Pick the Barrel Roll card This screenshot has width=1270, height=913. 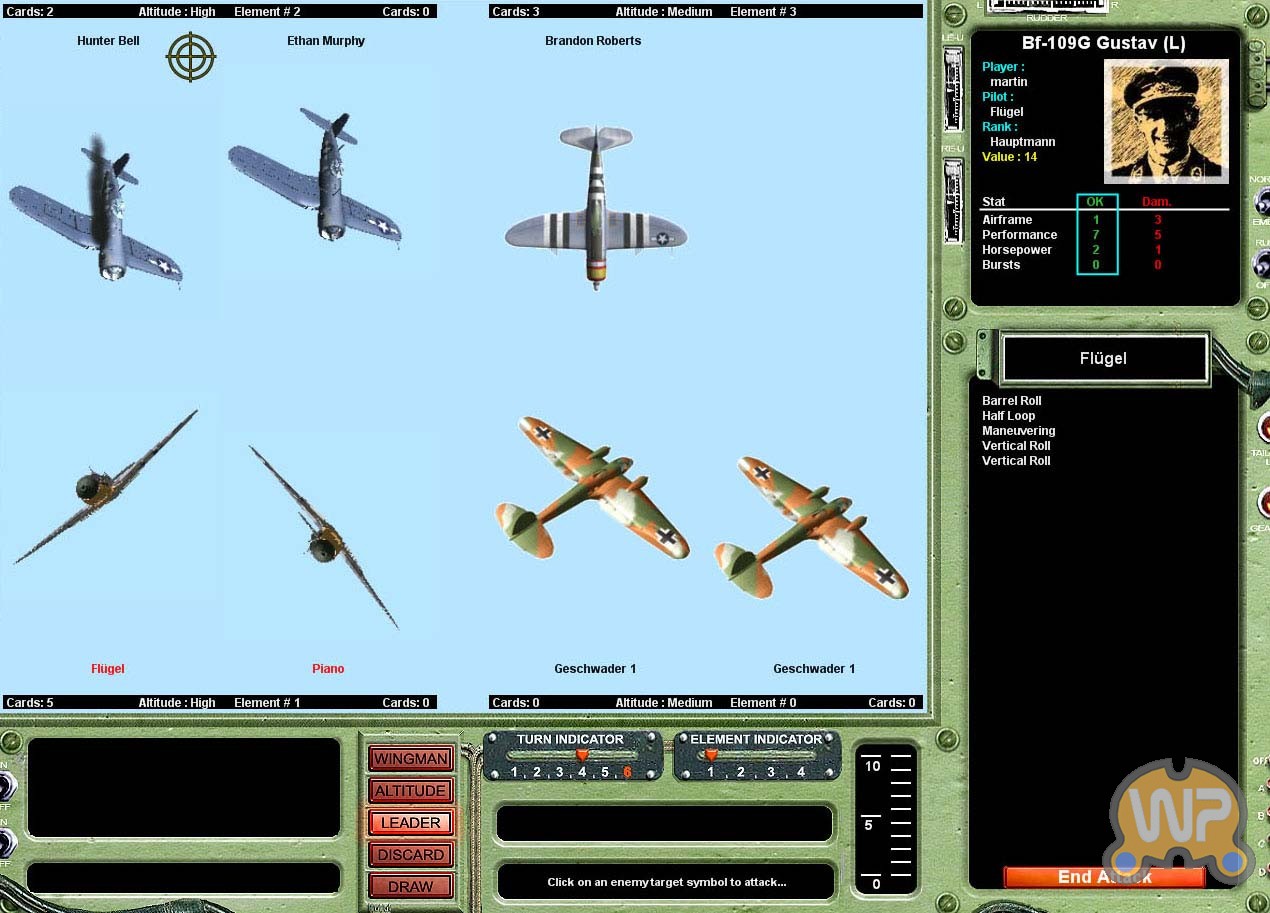point(1012,401)
